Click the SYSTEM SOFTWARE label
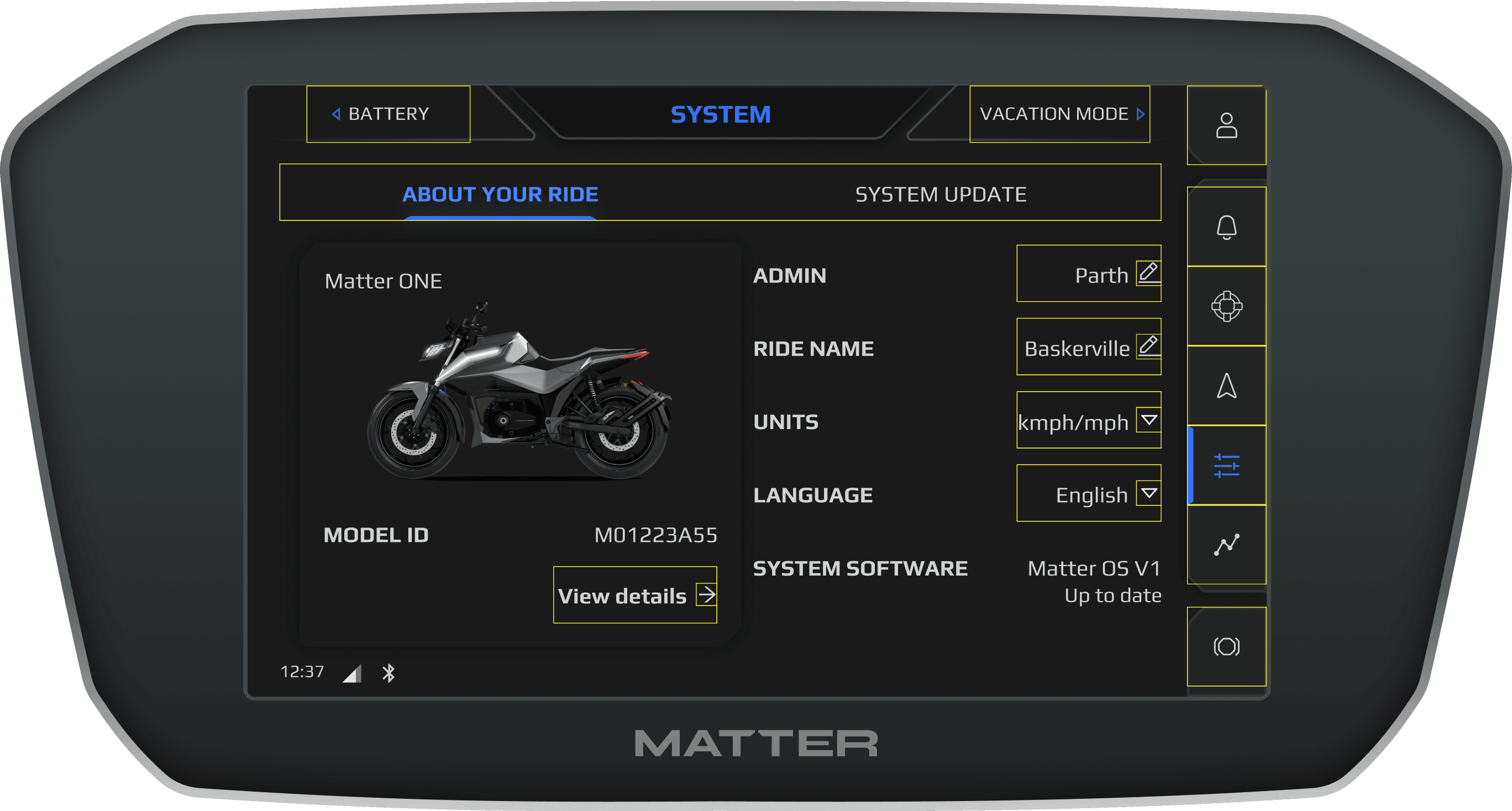The height and width of the screenshot is (811, 1512). click(860, 568)
